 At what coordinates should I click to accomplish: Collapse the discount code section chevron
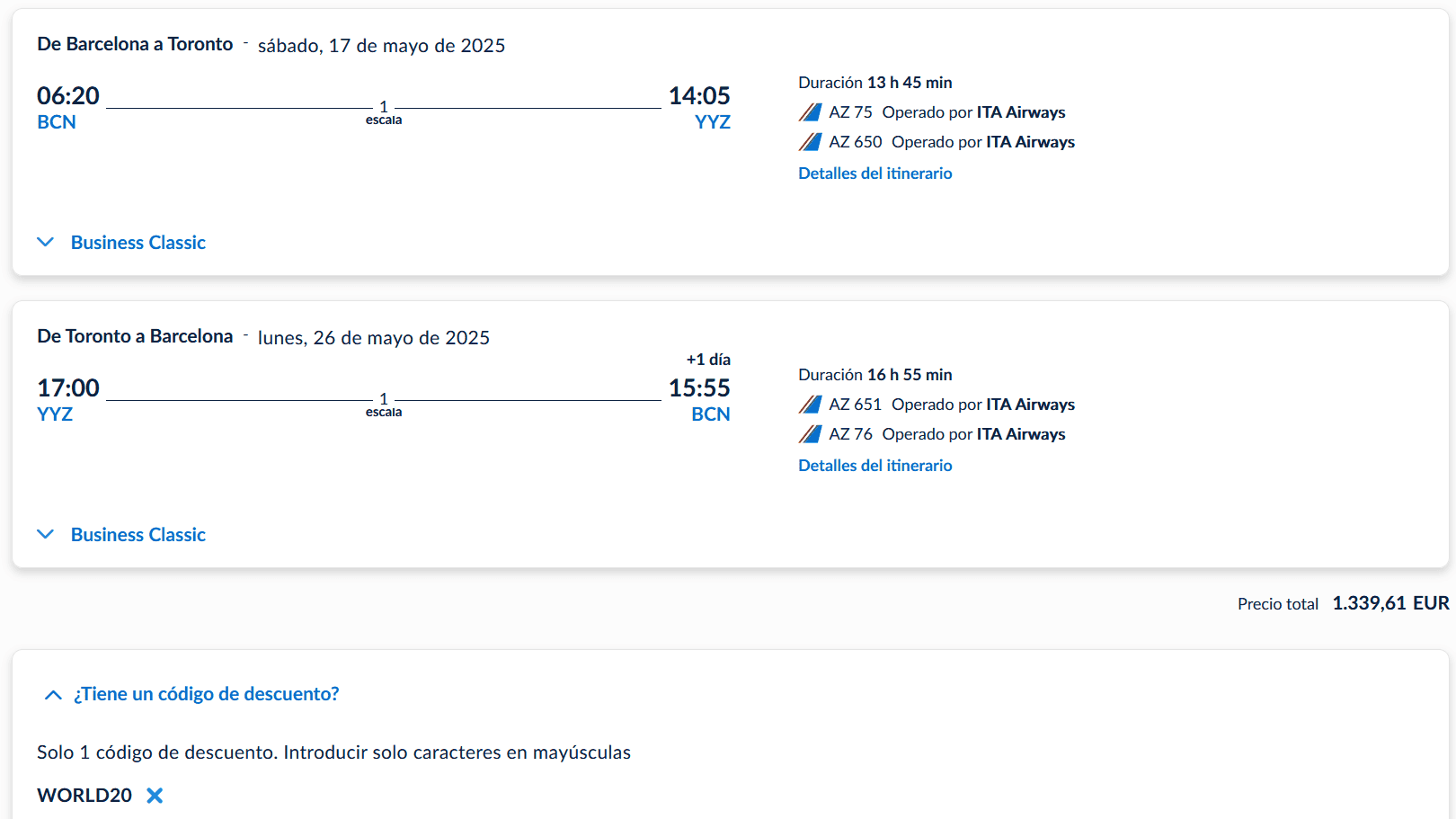point(53,695)
